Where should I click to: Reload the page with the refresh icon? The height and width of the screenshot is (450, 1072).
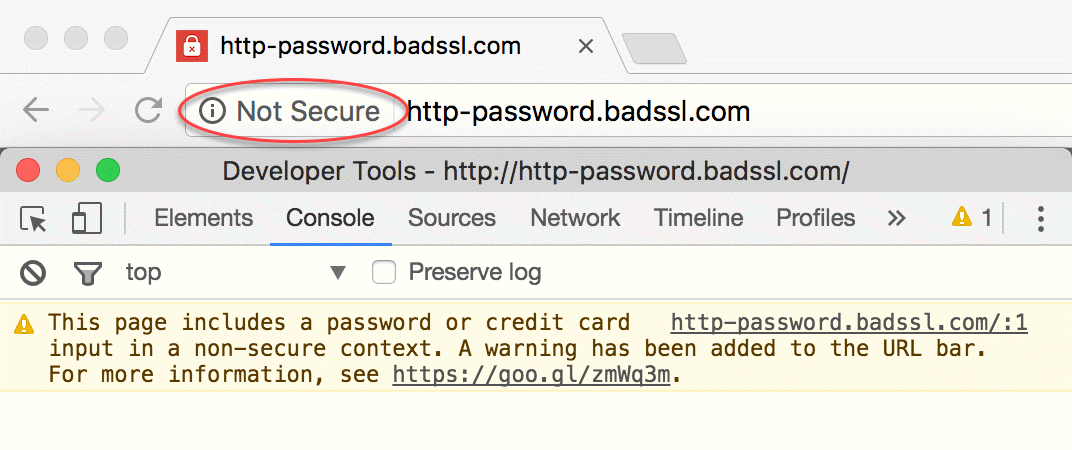(148, 111)
